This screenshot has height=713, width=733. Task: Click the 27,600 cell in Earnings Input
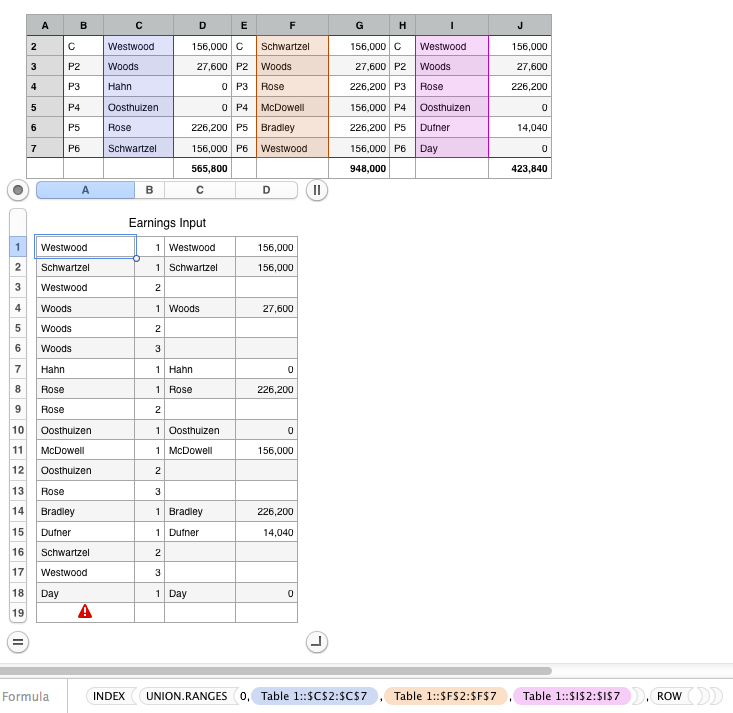tap(266, 308)
